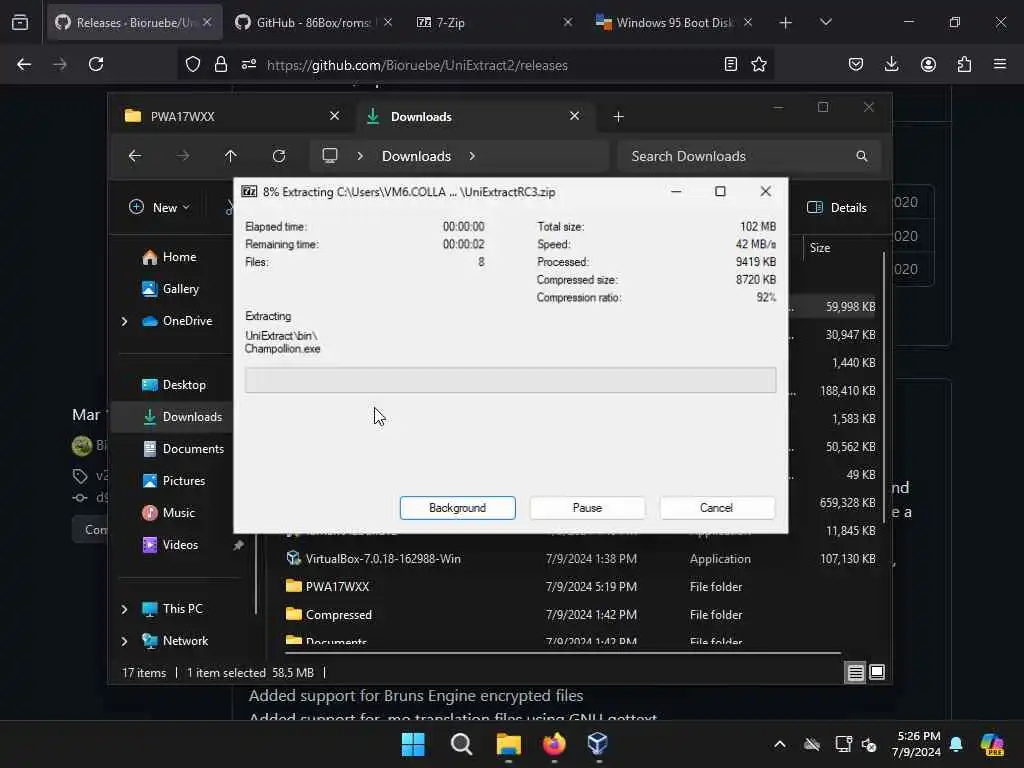List all Firefox tabs dropdown
1024x768 pixels.
[x=825, y=22]
